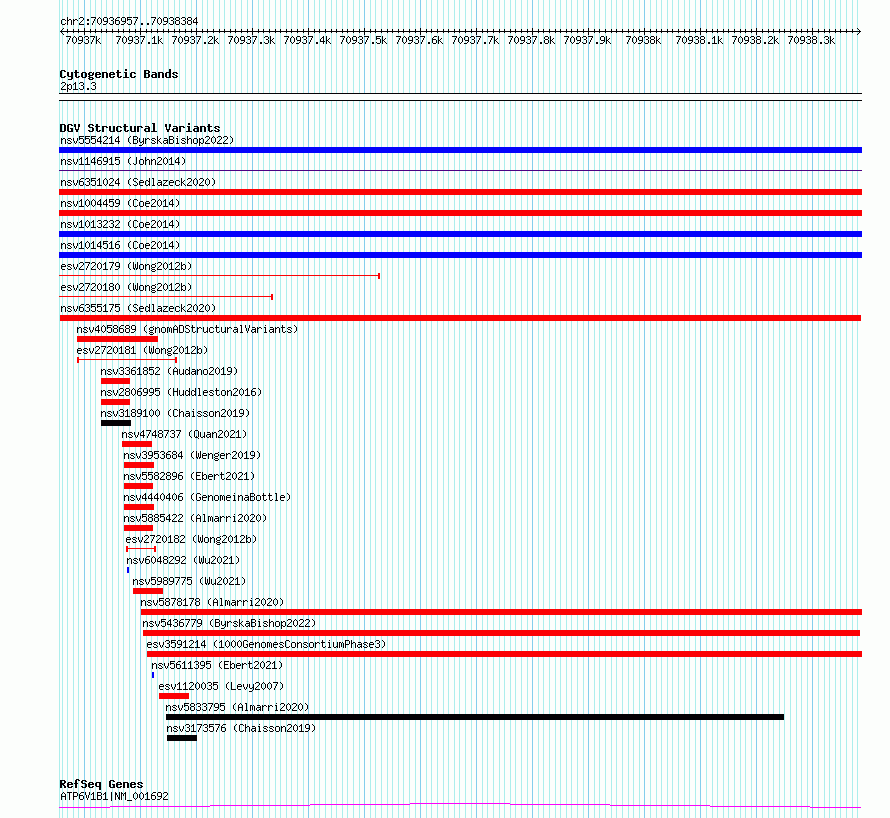Select esv2720182 (Wong2012b) label
890x818 pixels.
coord(191,539)
